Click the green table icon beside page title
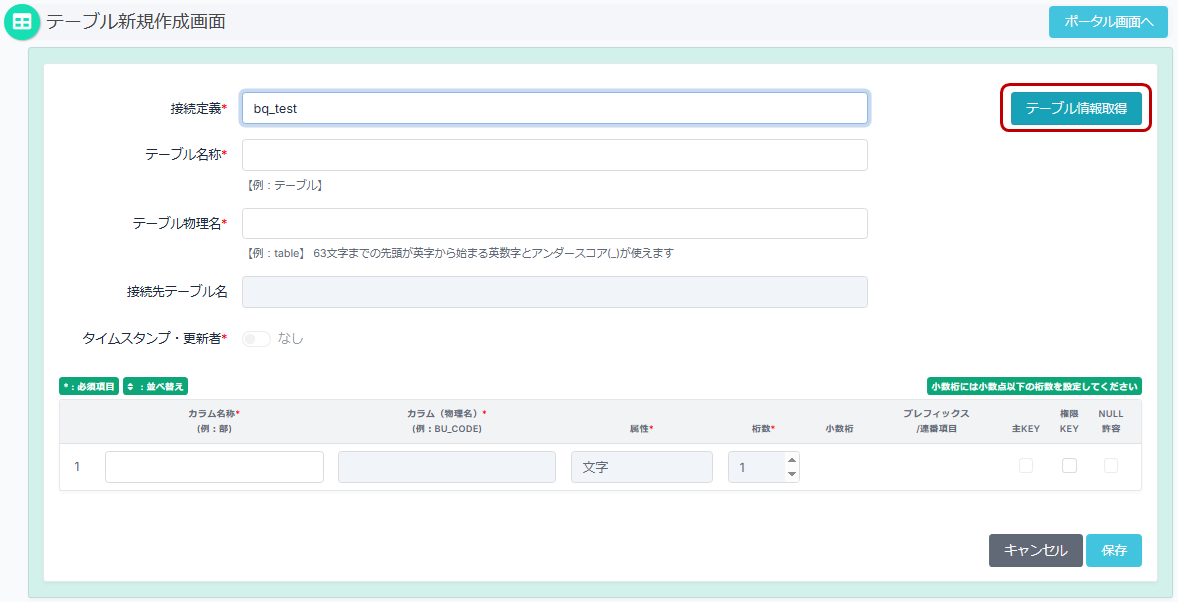The height and width of the screenshot is (602, 1178). (x=22, y=22)
